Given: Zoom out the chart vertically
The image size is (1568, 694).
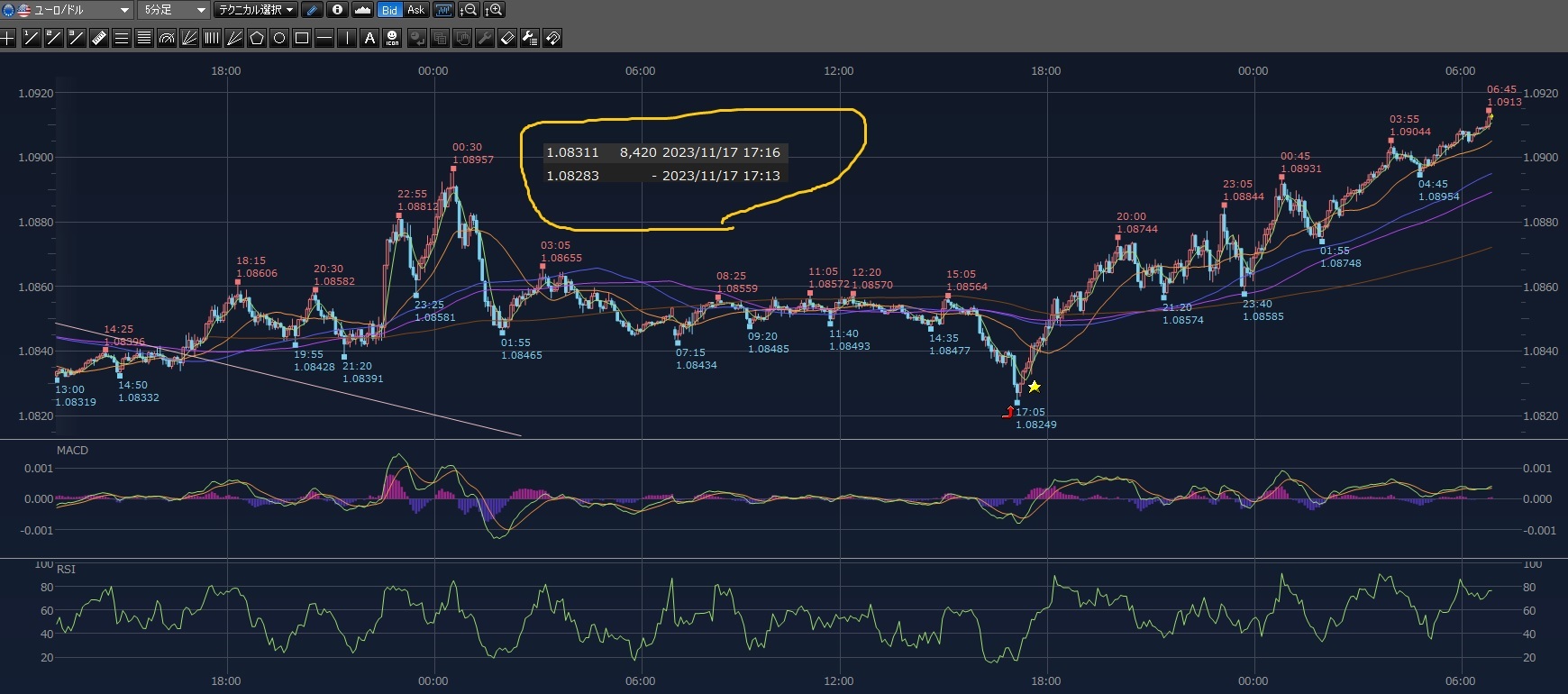Looking at the screenshot, I should pyautogui.click(x=469, y=10).
